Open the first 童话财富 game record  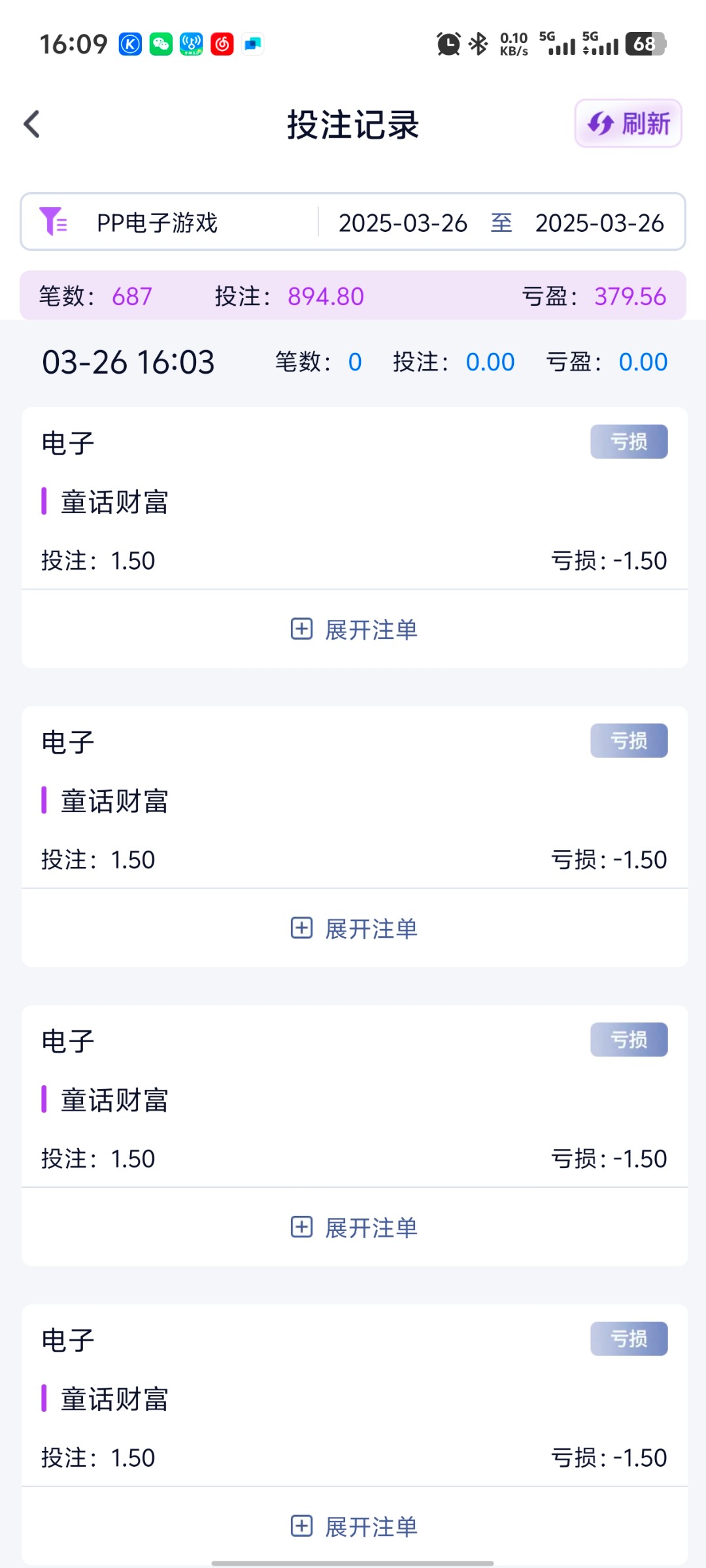coord(114,502)
